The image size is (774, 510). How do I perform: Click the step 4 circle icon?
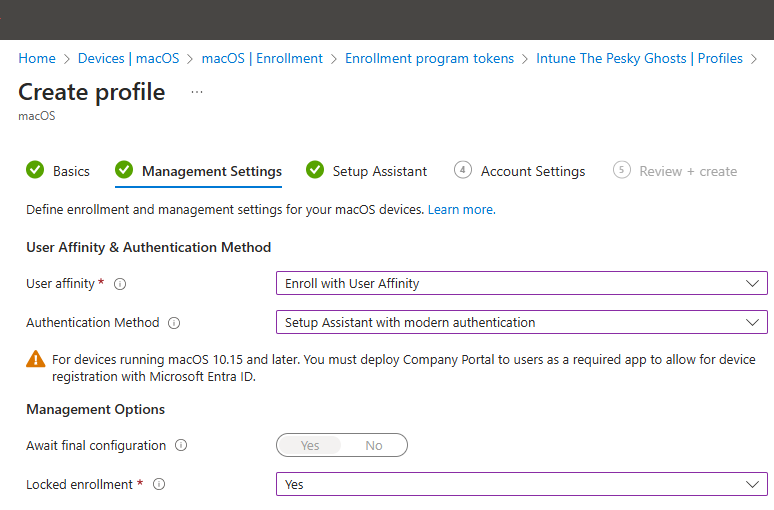[x=462, y=171]
